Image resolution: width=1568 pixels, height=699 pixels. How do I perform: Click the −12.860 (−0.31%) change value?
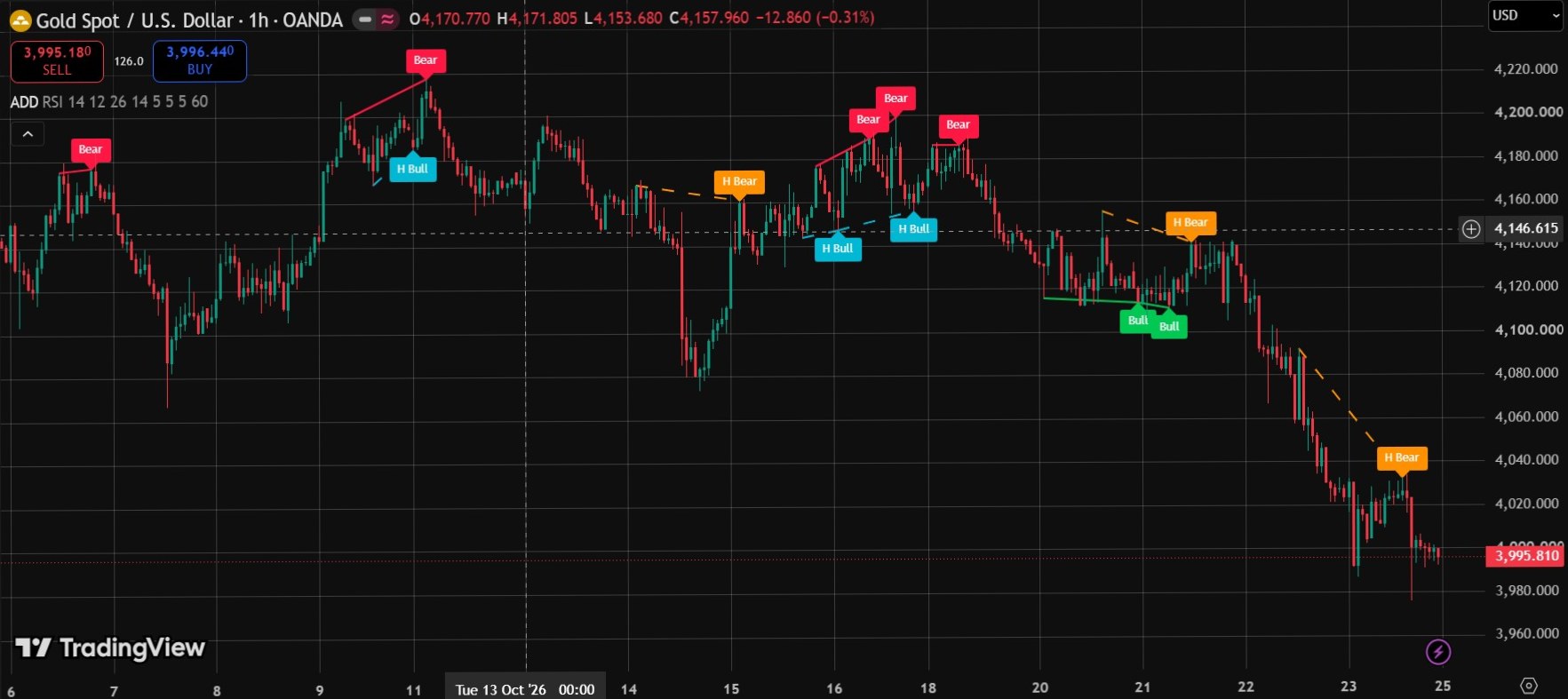pyautogui.click(x=815, y=18)
